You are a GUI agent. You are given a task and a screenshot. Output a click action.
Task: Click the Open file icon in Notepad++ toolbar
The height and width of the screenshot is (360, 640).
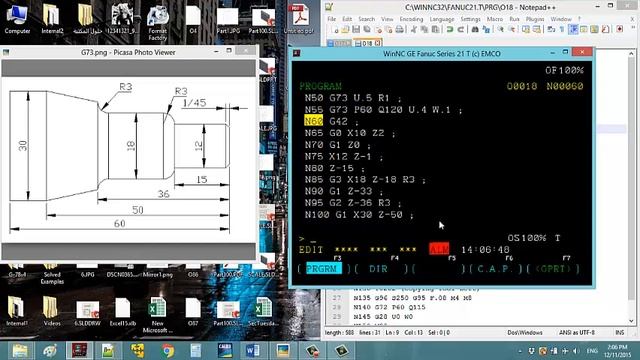[345, 29]
